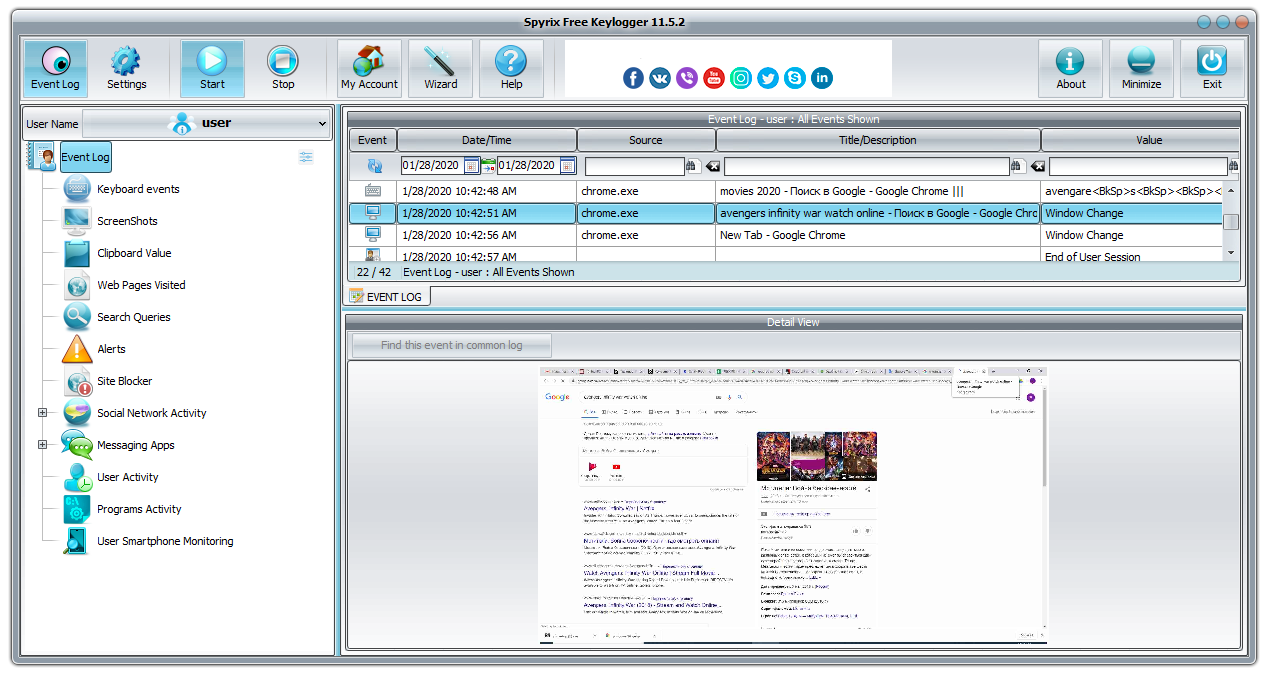
Task: Open the Skype social link
Action: 795,78
